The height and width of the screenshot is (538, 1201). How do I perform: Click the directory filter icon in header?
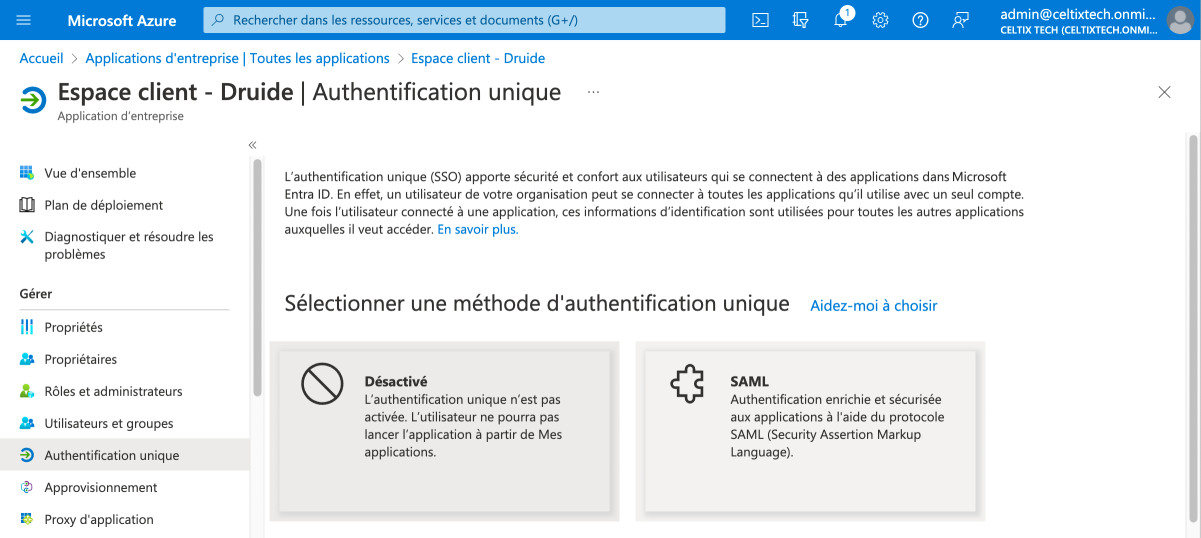click(800, 20)
